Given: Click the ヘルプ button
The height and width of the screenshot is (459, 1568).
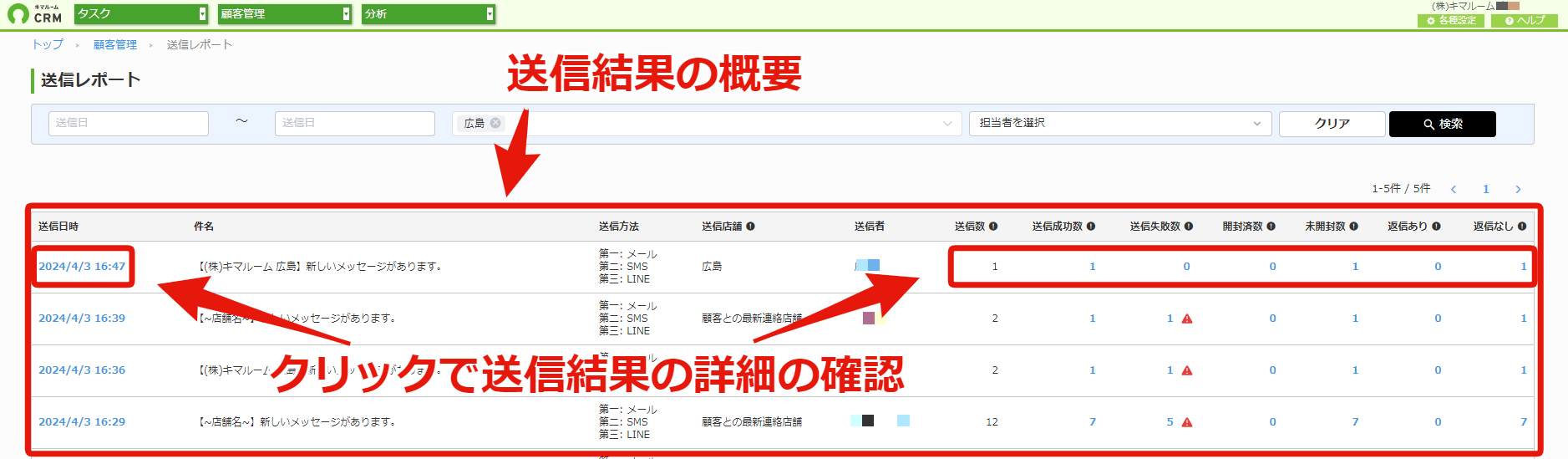Looking at the screenshot, I should pos(1525,21).
